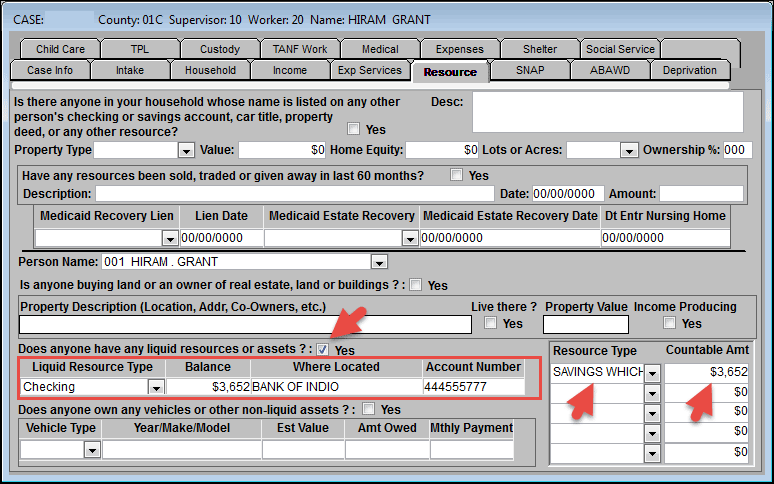Click the Ownership % field

coord(737,150)
